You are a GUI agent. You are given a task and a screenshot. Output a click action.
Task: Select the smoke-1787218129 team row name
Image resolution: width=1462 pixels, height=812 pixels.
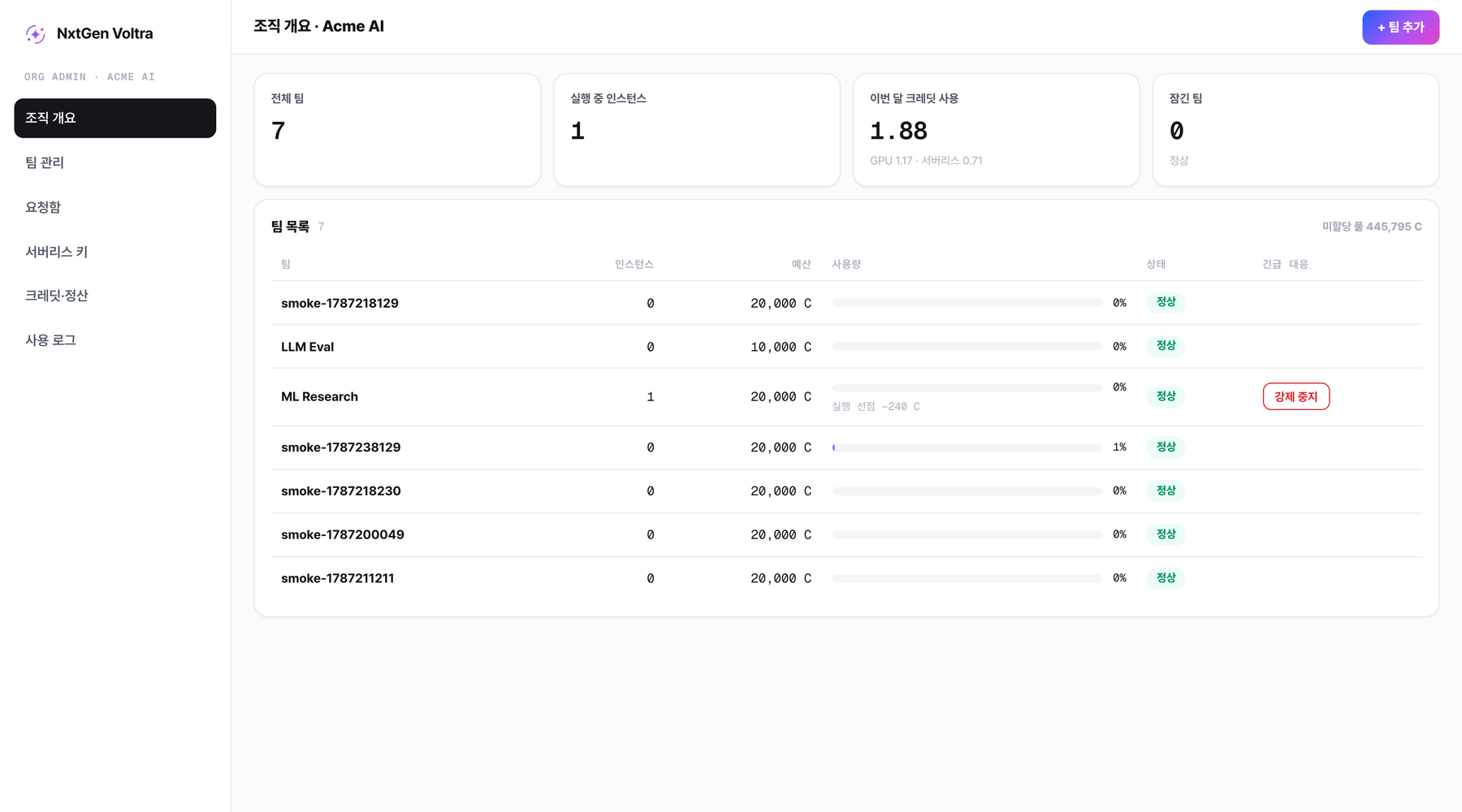click(x=340, y=303)
